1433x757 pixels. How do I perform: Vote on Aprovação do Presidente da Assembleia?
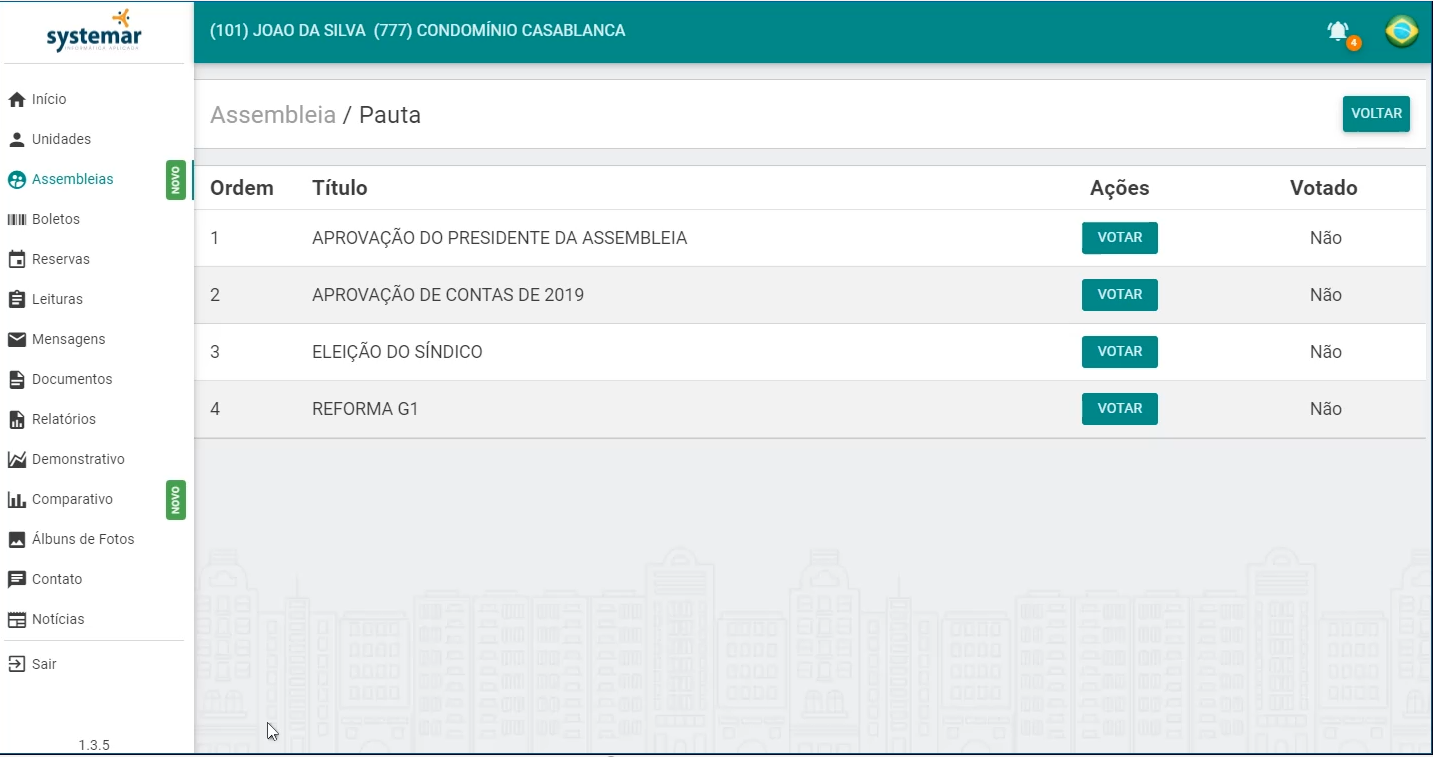1119,238
